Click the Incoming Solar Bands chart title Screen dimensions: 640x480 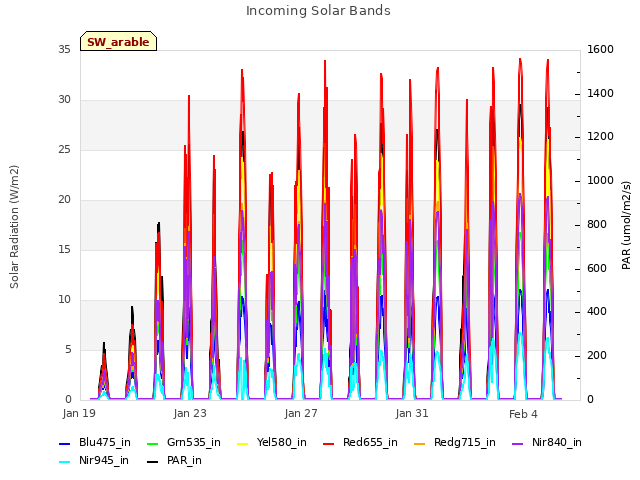coord(318,11)
